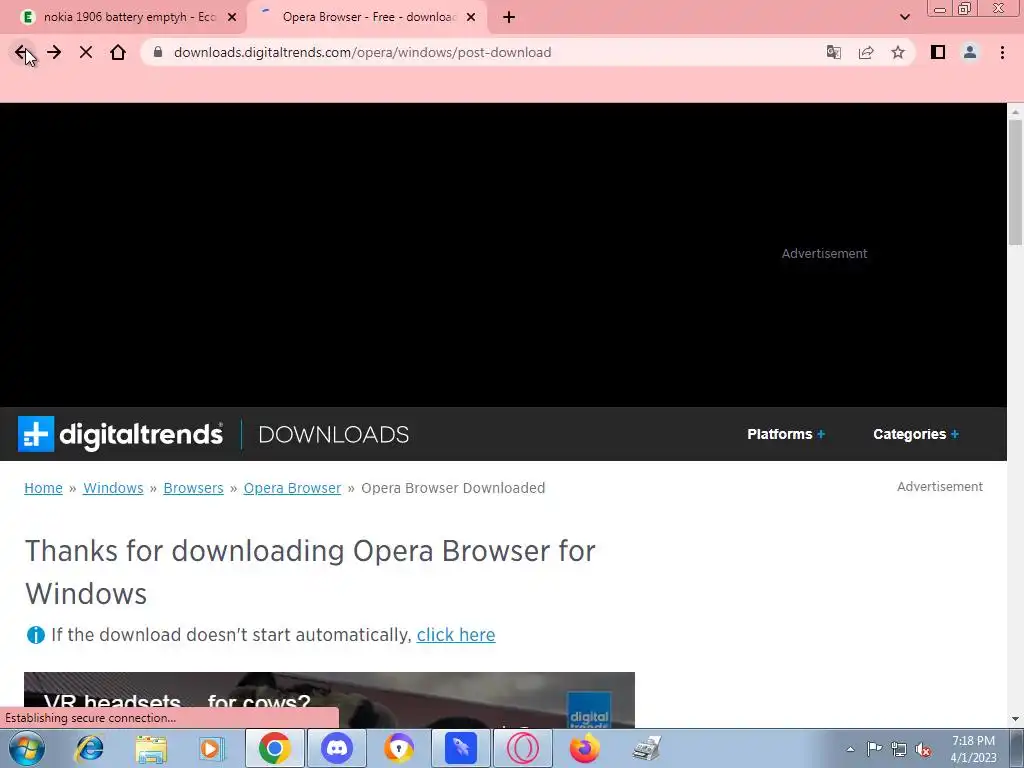The height and width of the screenshot is (768, 1024).
Task: Launch Internet Explorer from taskbar
Action: (89, 748)
